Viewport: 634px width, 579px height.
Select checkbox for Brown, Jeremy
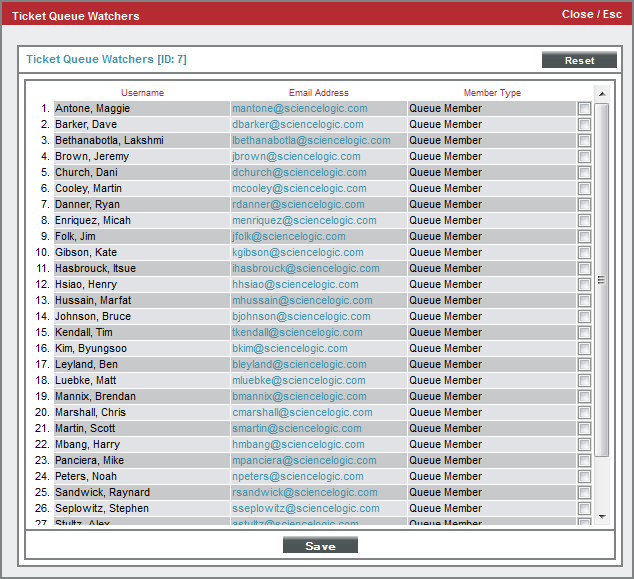(584, 157)
